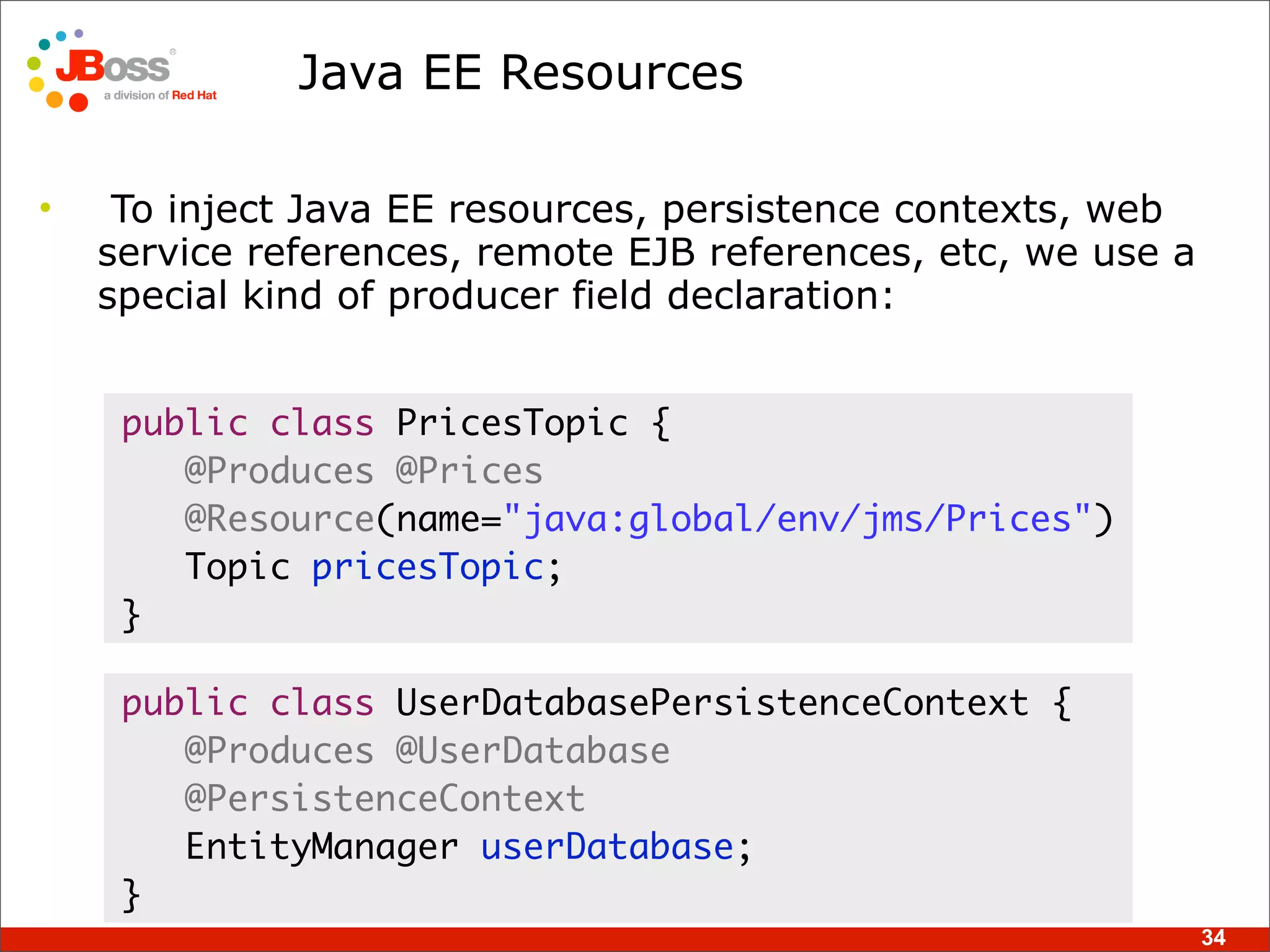Click the @Prices annotation
Image resolution: width=1270 pixels, height=952 pixels.
[x=469, y=471]
